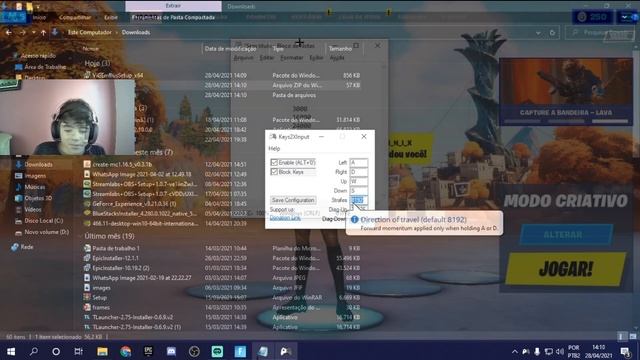Open Notepad Ajuda menu
The width and height of the screenshot is (640, 360).
(337, 58)
